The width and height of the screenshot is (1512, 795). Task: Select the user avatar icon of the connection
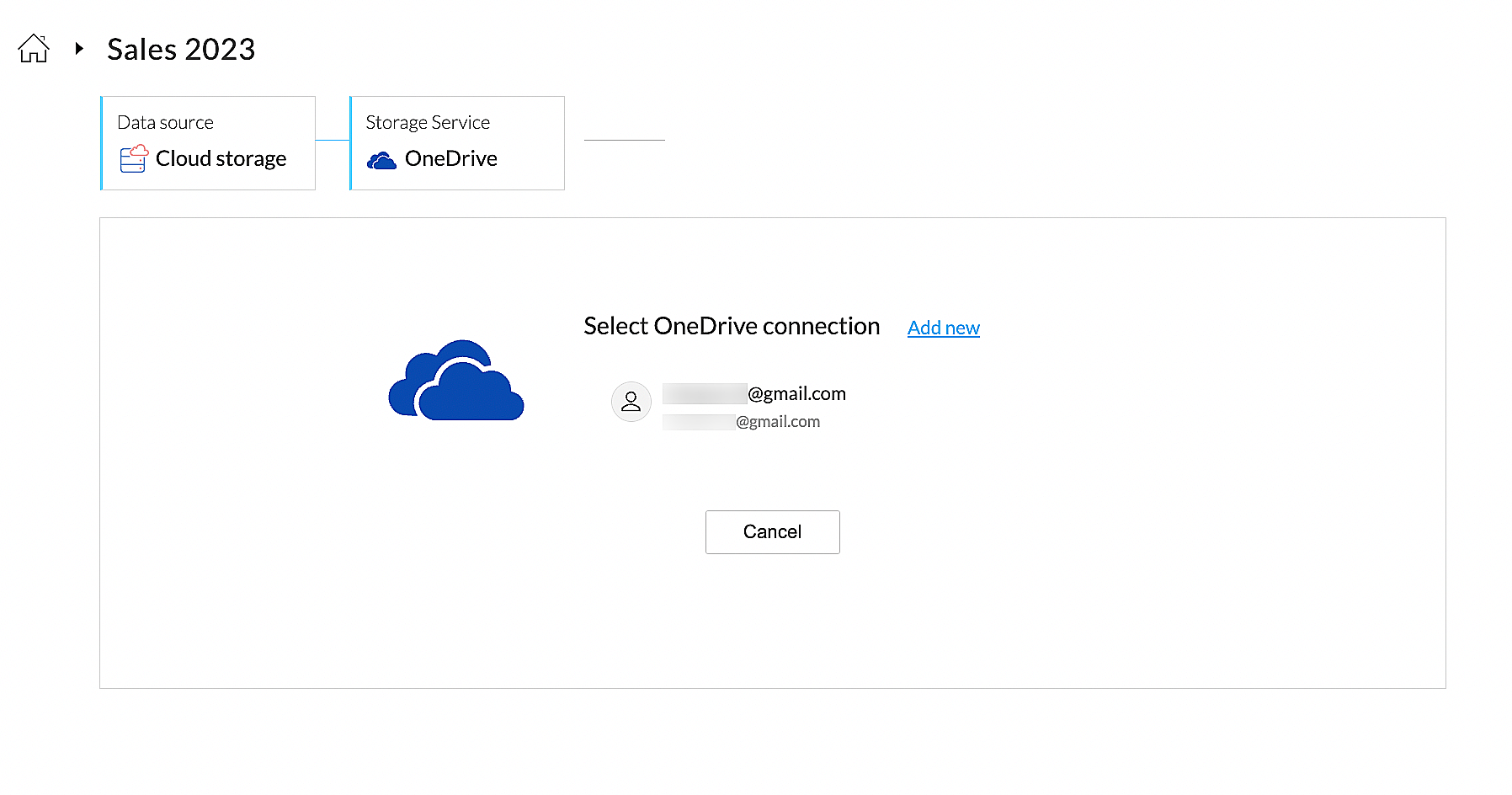pyautogui.click(x=631, y=402)
